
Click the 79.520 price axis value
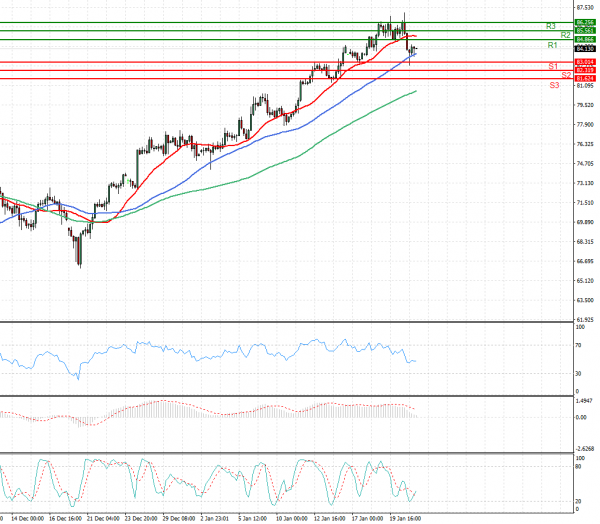pyautogui.click(x=585, y=105)
